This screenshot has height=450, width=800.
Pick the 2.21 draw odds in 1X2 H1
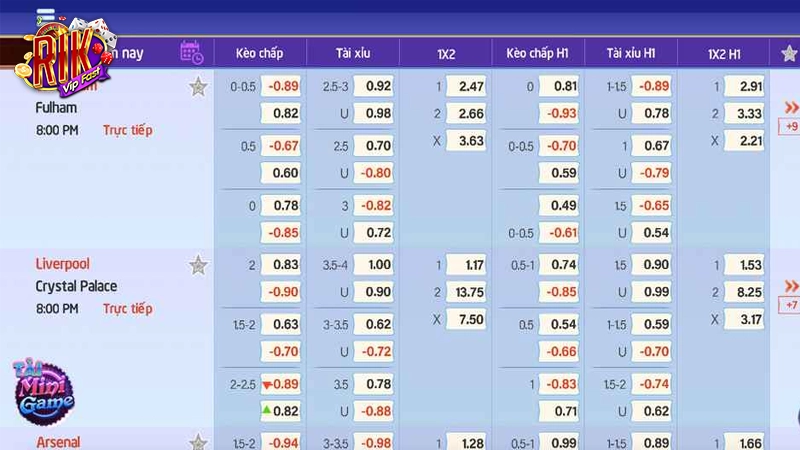(x=744, y=140)
